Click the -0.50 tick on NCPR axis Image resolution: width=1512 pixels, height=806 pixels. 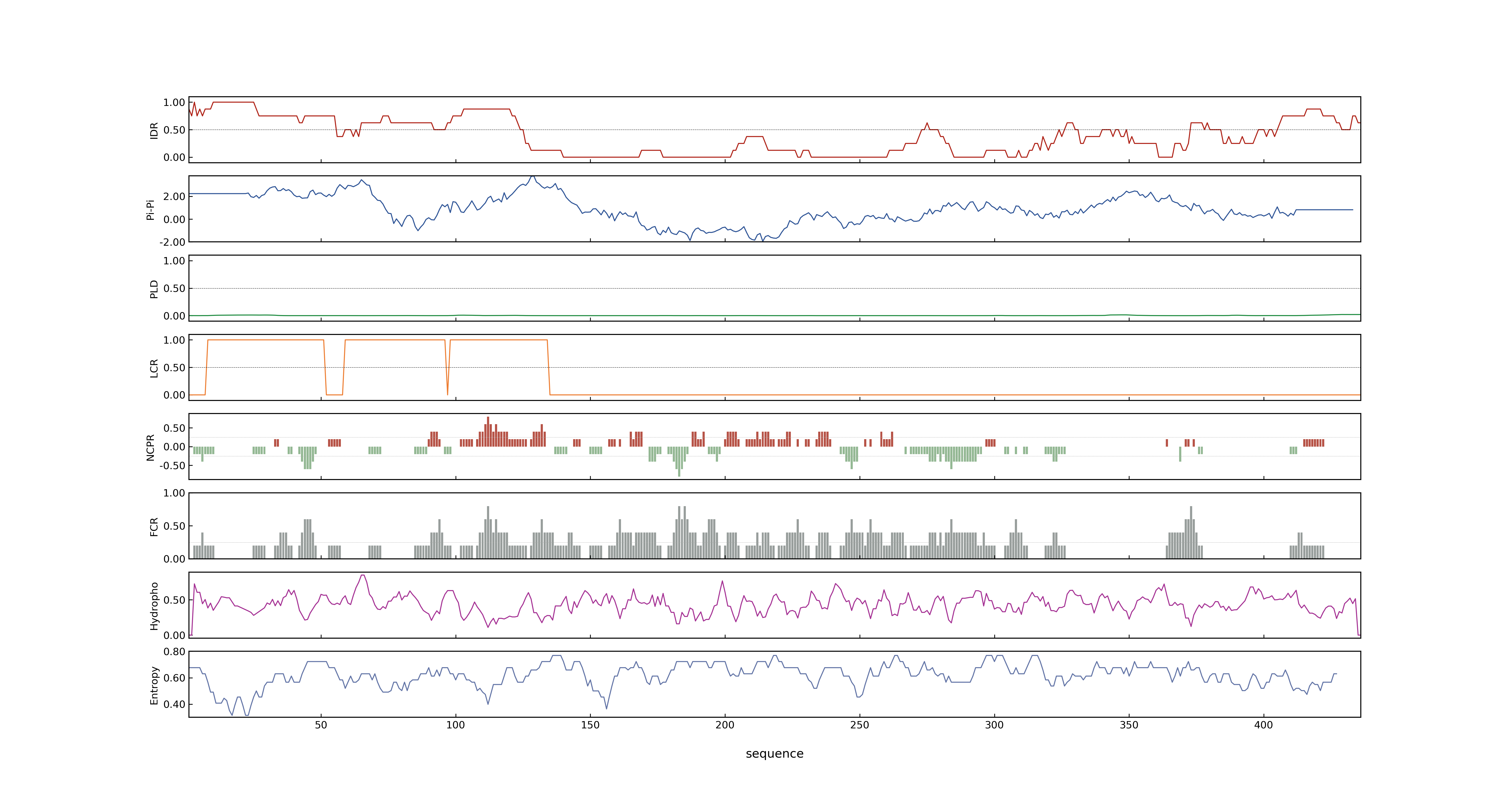tap(172, 466)
